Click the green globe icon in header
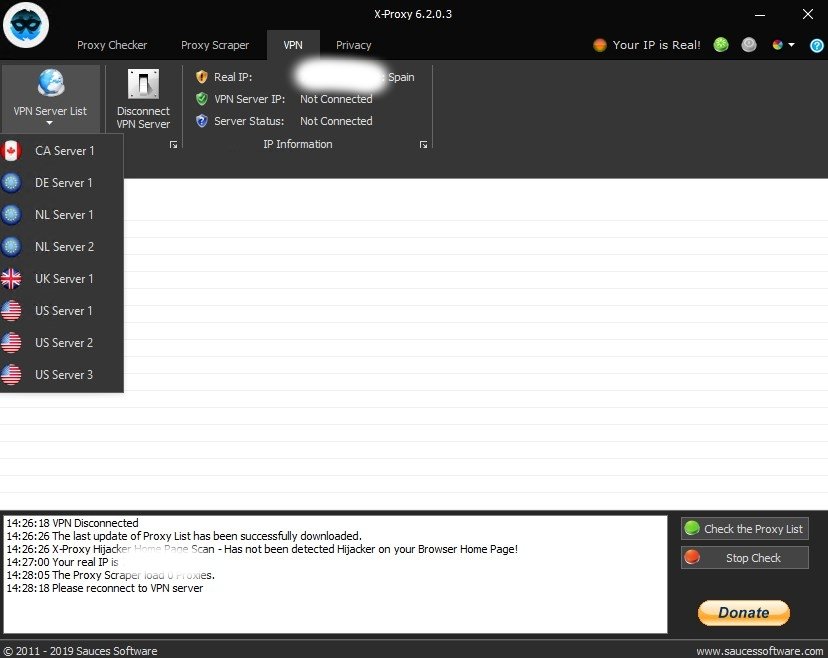 (x=721, y=45)
